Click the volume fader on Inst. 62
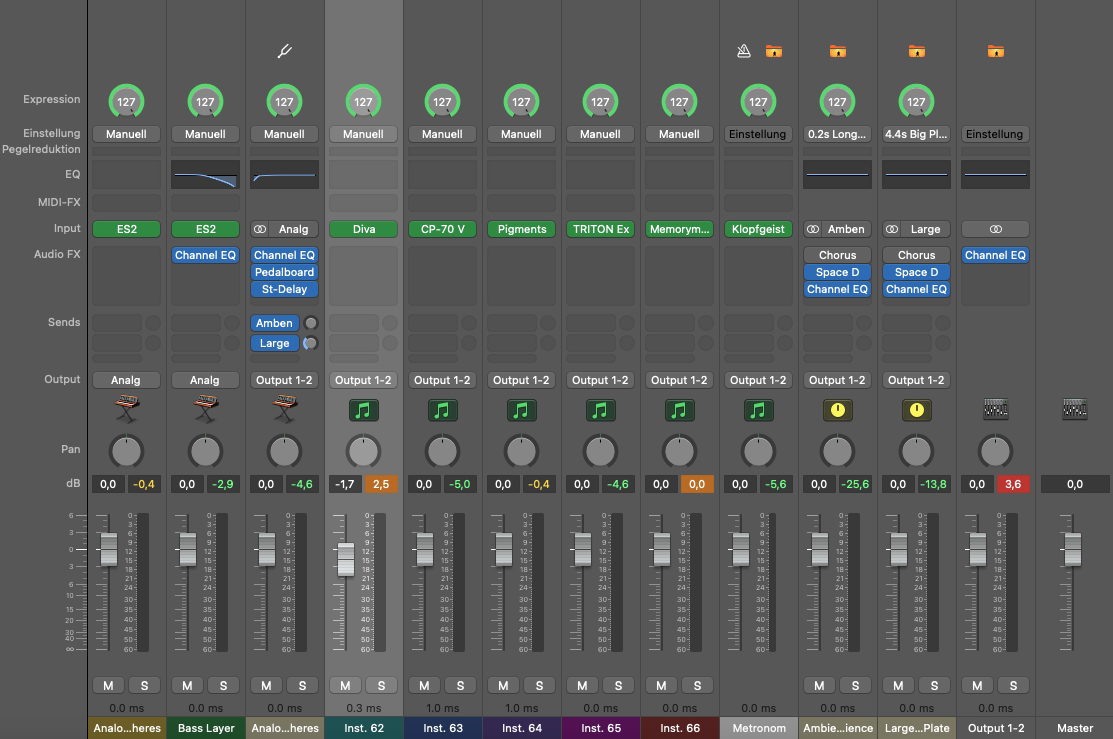 (x=346, y=559)
